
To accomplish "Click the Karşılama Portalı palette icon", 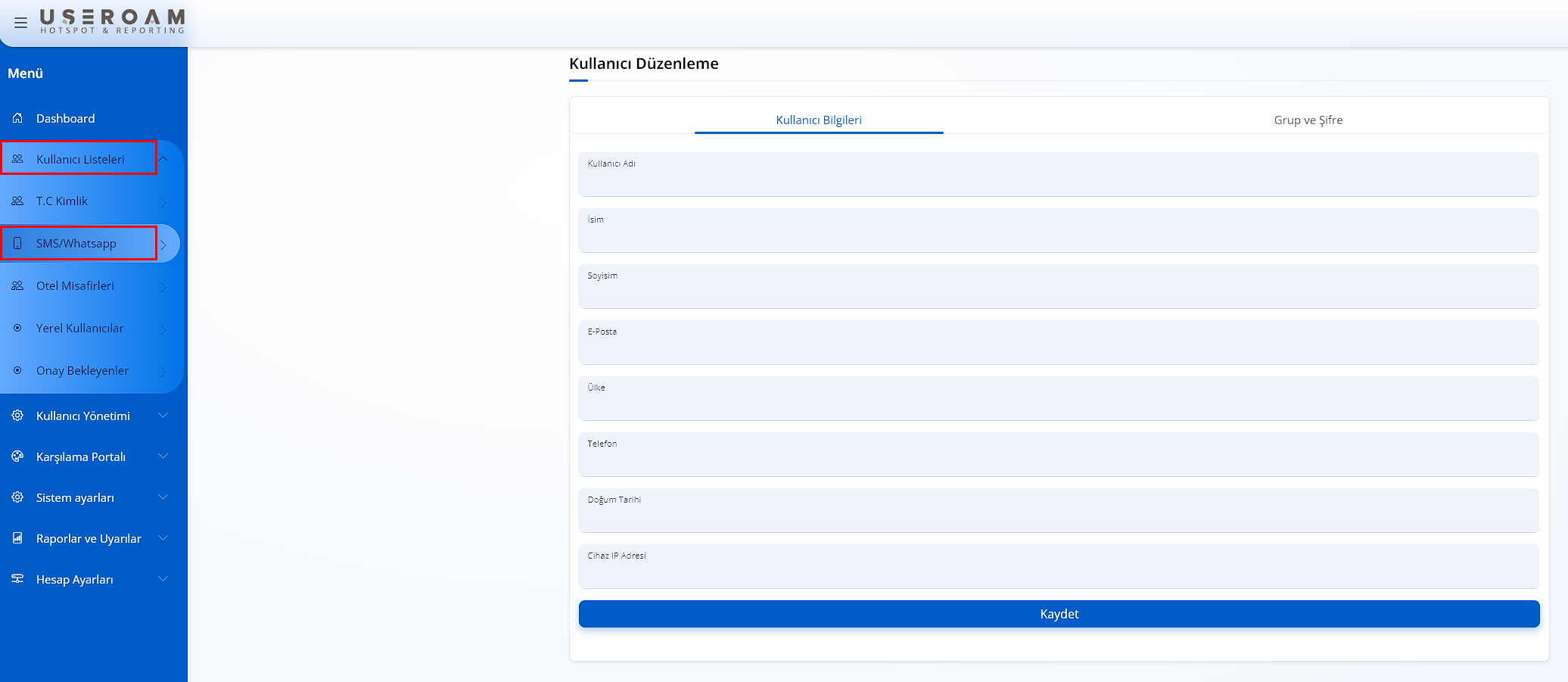I will 17,456.
